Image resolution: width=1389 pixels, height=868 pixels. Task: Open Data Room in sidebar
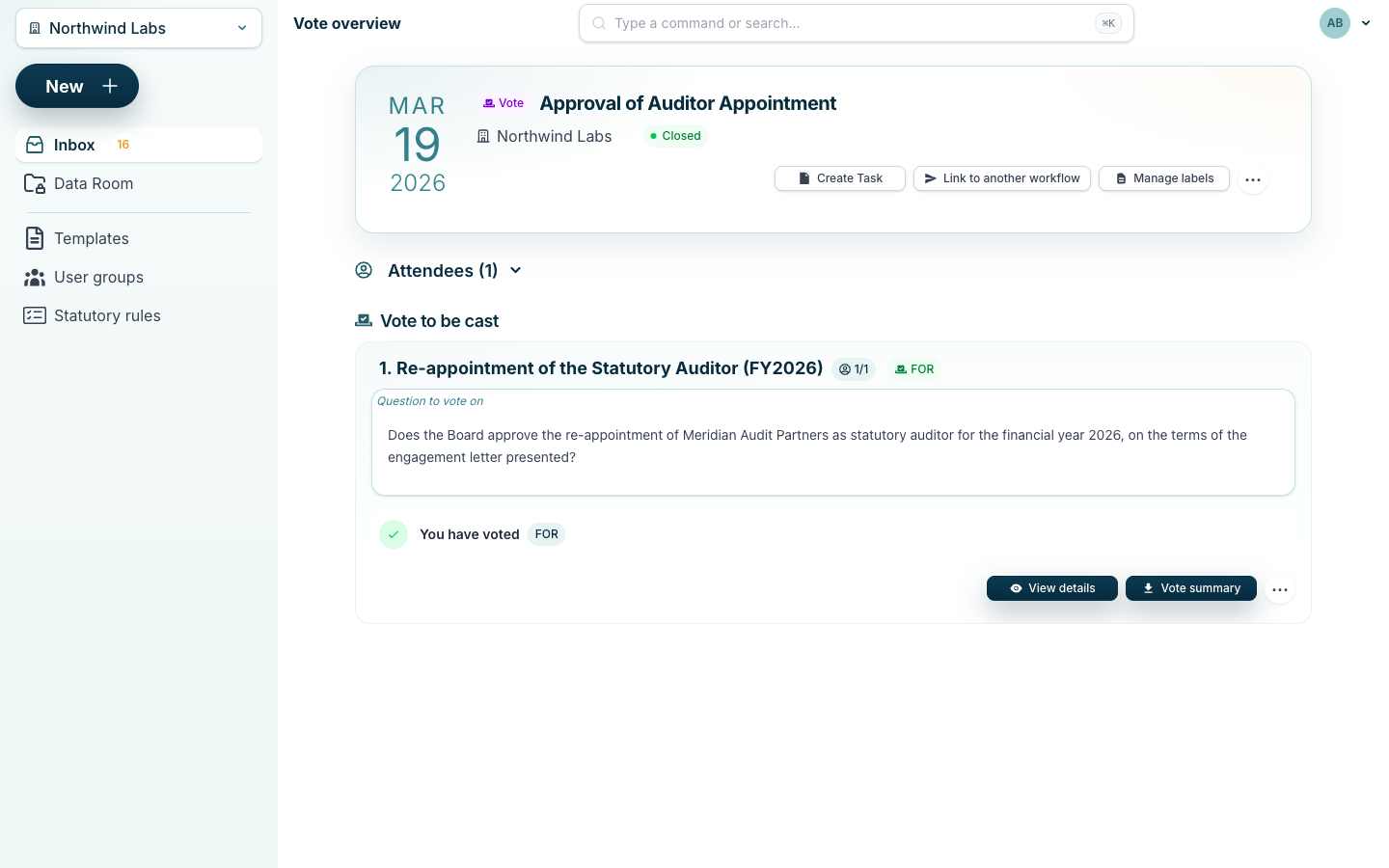click(x=139, y=183)
